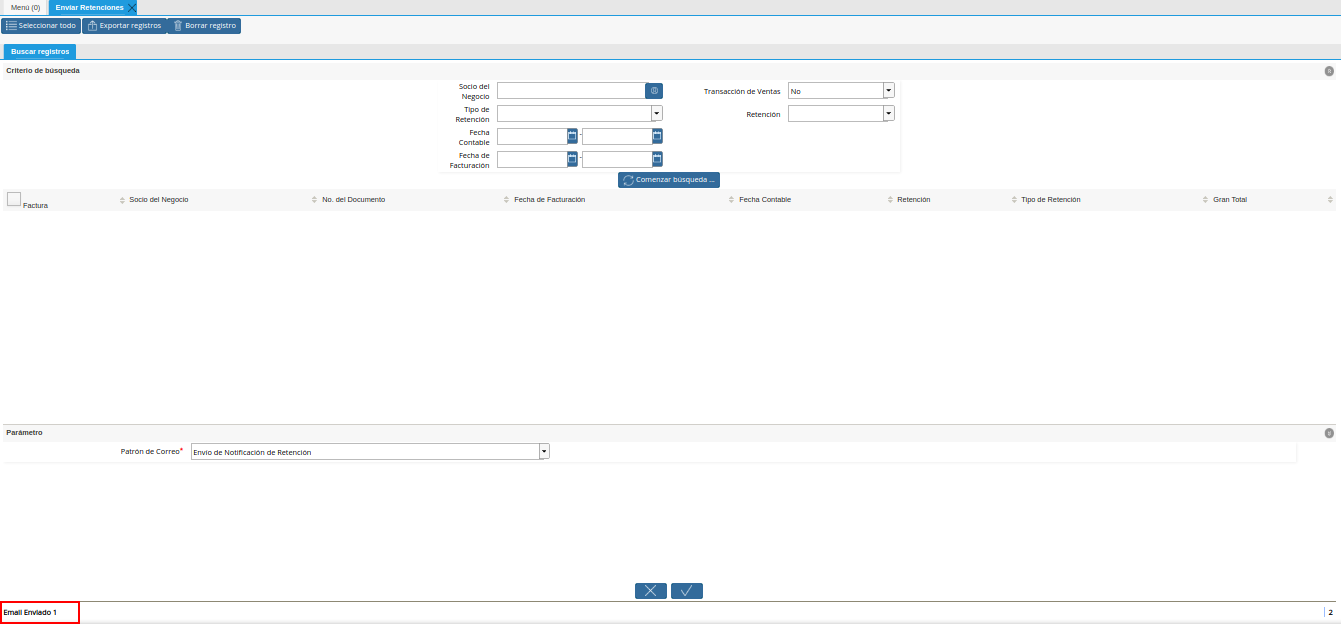The image size is (1341, 624).
Task: Click the Borrar registro button
Action: (205, 26)
